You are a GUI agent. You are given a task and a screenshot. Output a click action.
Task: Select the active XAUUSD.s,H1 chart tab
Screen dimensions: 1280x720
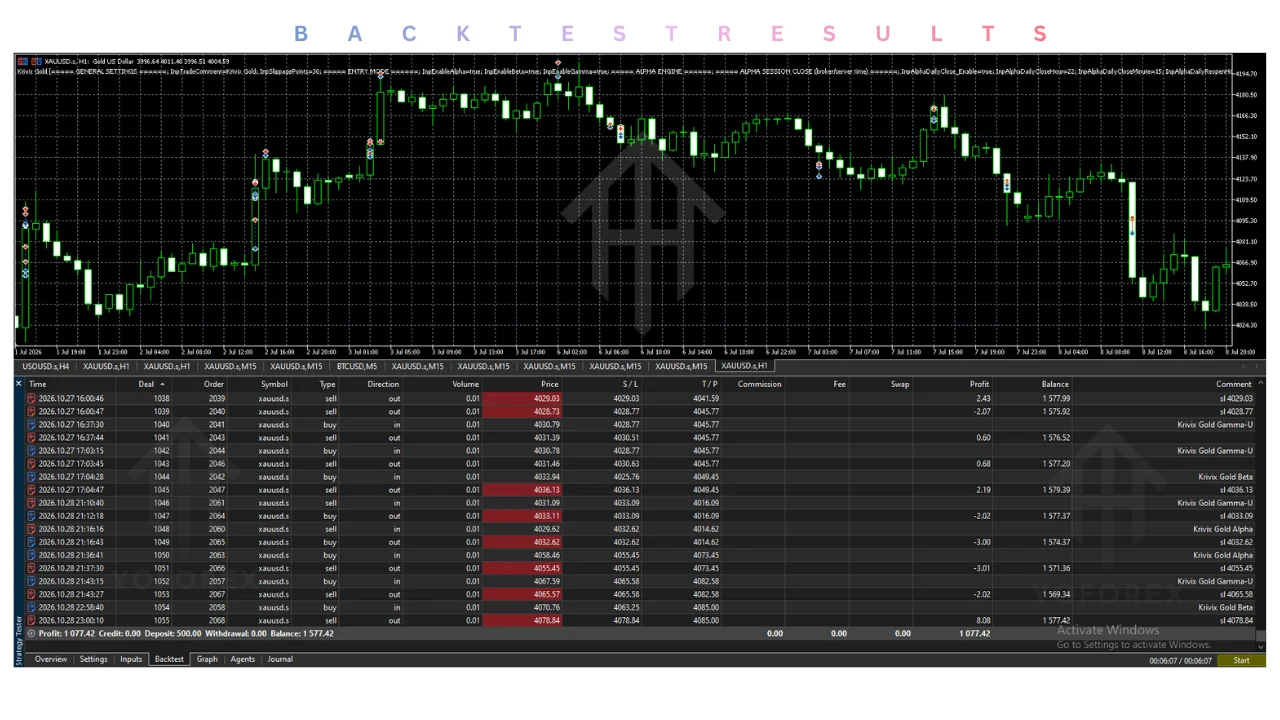click(x=743, y=366)
